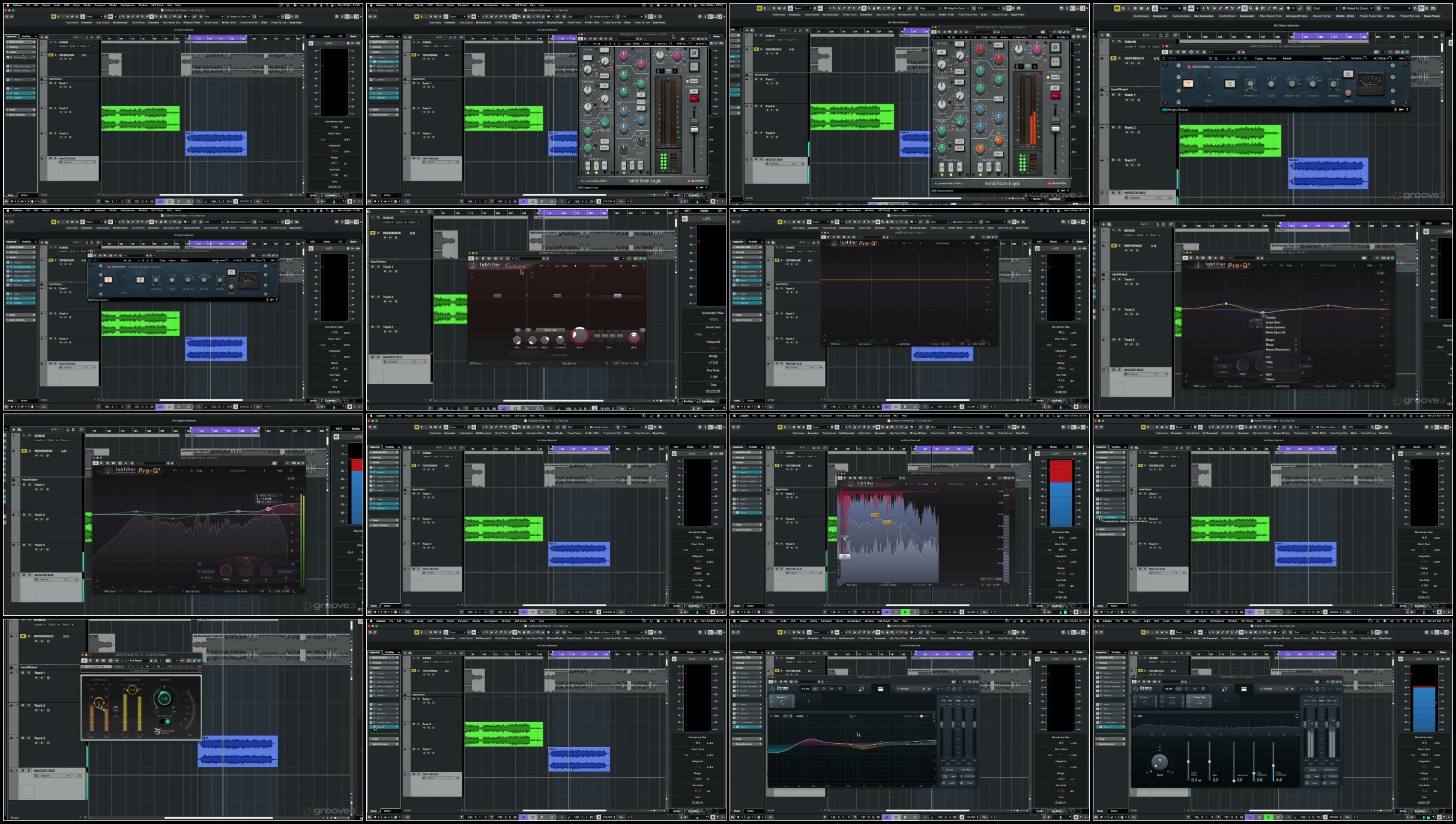Image resolution: width=1456 pixels, height=824 pixels.
Task: Click plugin Write automation W, L1 limiter frame
Action: [x=103, y=661]
